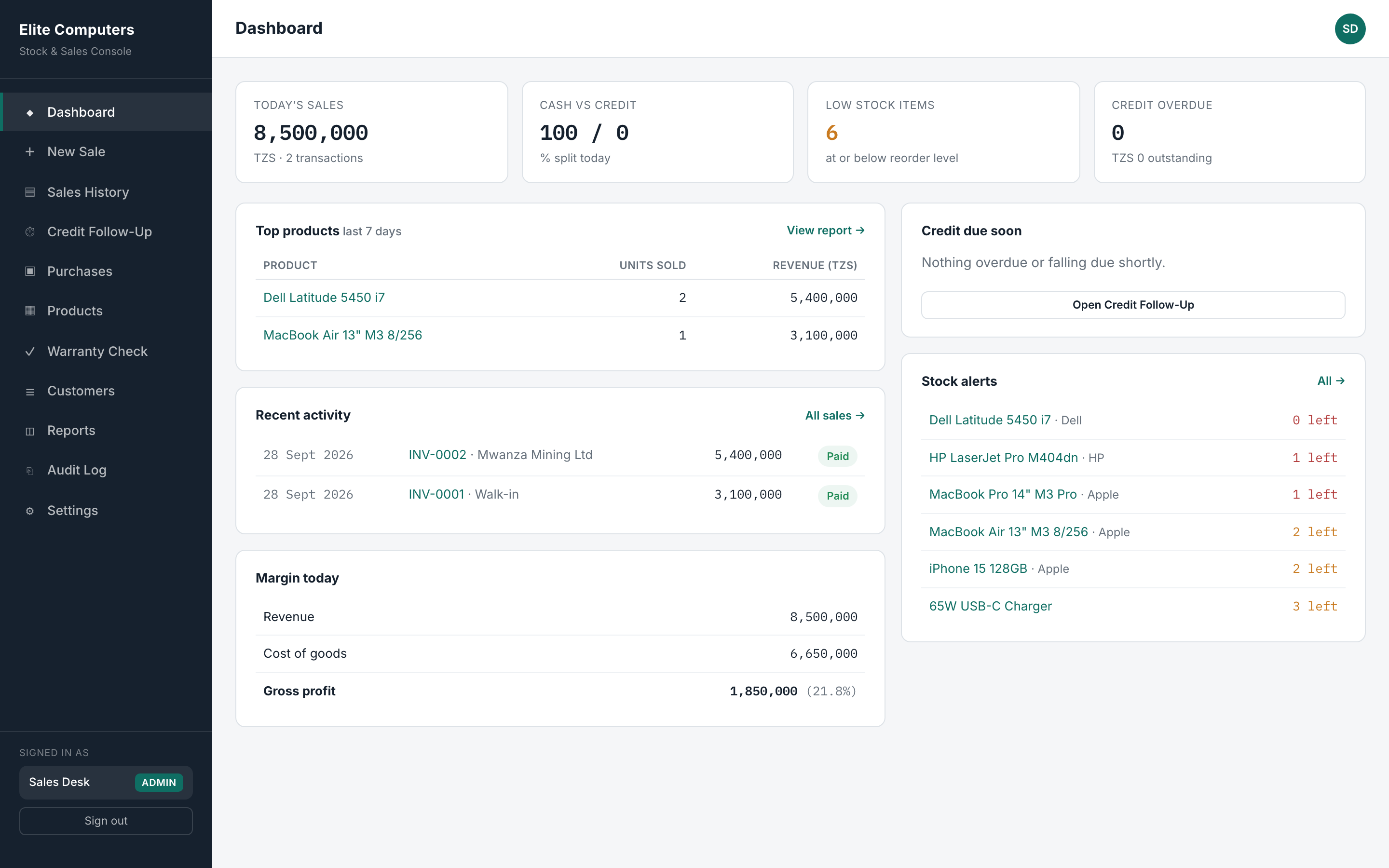
Task: Click the Credit Follow-Up clock icon
Action: pos(30,232)
